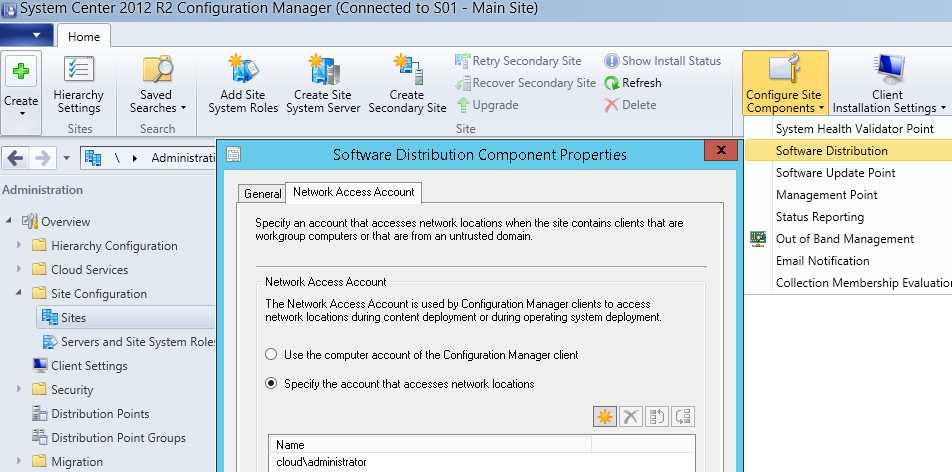Click the rightmost account toolbar icon
952x472 pixels.
click(x=683, y=416)
